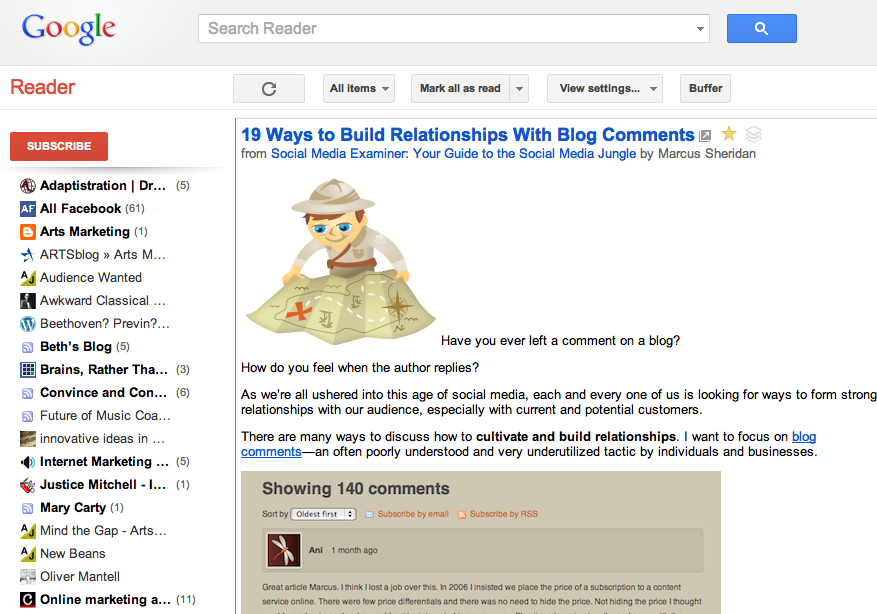
Task: Click Subscribe by email link
Action: pyautogui.click(x=413, y=514)
